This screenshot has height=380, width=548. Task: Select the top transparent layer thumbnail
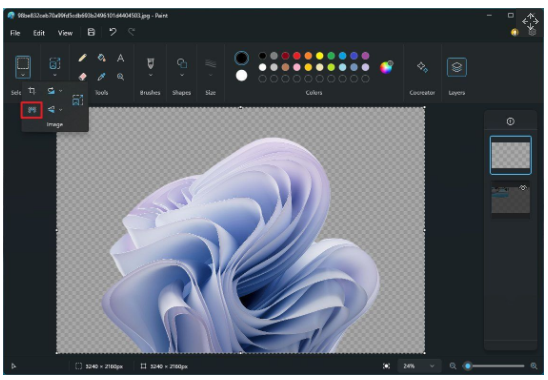[x=511, y=155]
